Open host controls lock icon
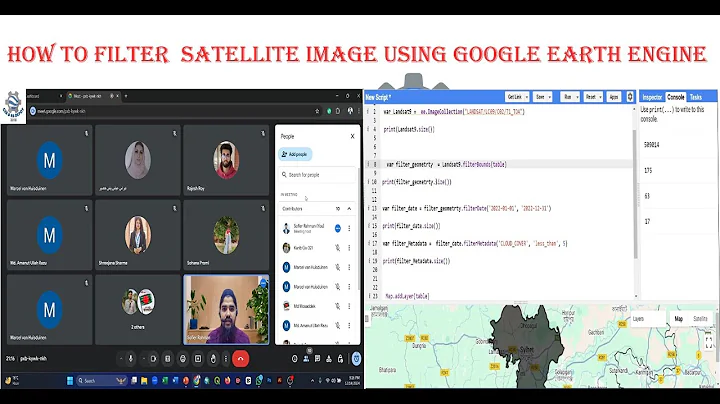Screen dimensions: 720x404 [x=340, y=359]
